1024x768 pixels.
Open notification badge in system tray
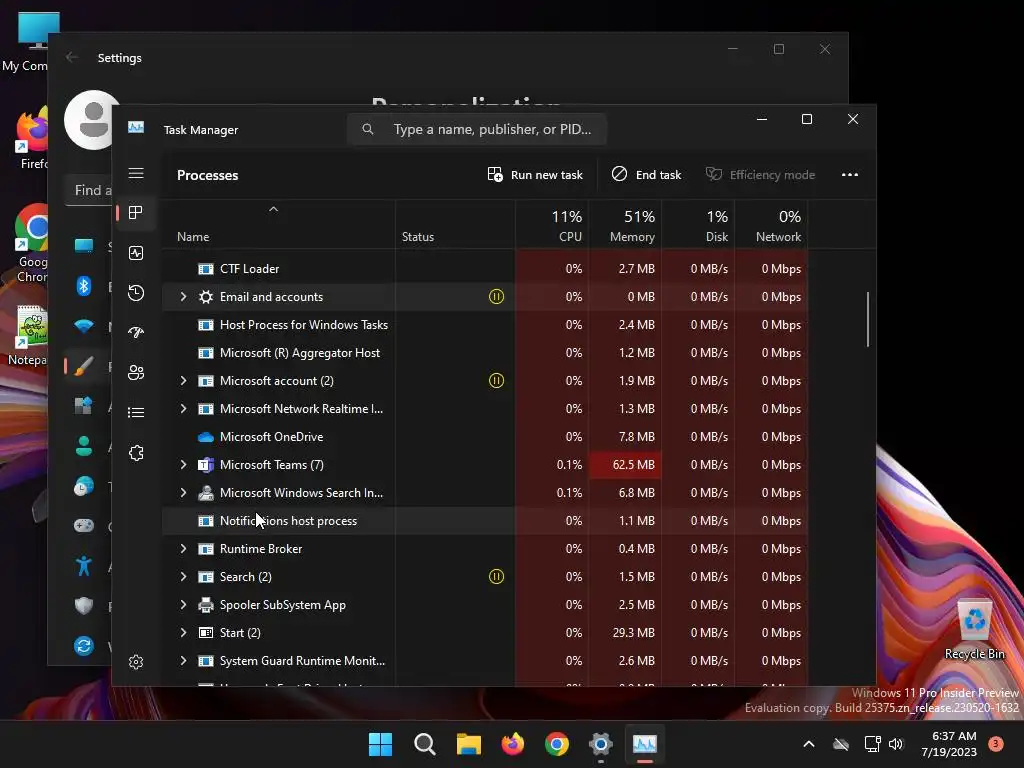[996, 743]
